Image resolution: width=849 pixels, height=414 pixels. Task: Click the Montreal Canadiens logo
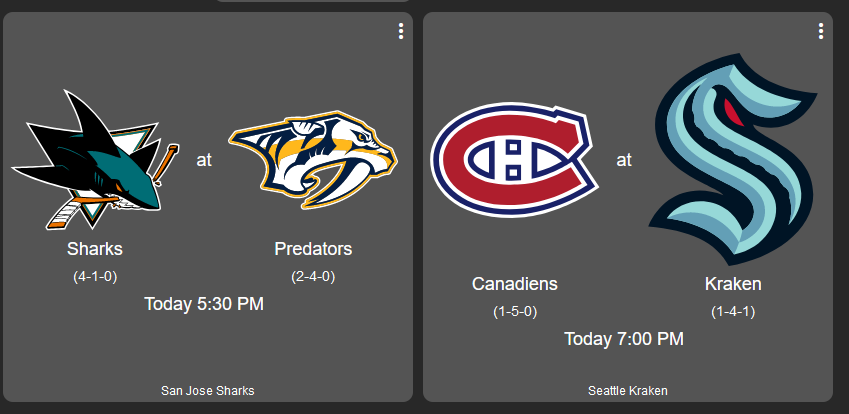[515, 160]
